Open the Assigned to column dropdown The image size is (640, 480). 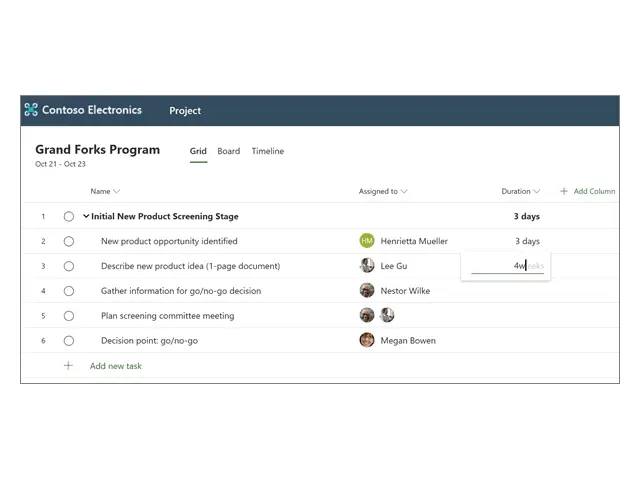point(404,191)
